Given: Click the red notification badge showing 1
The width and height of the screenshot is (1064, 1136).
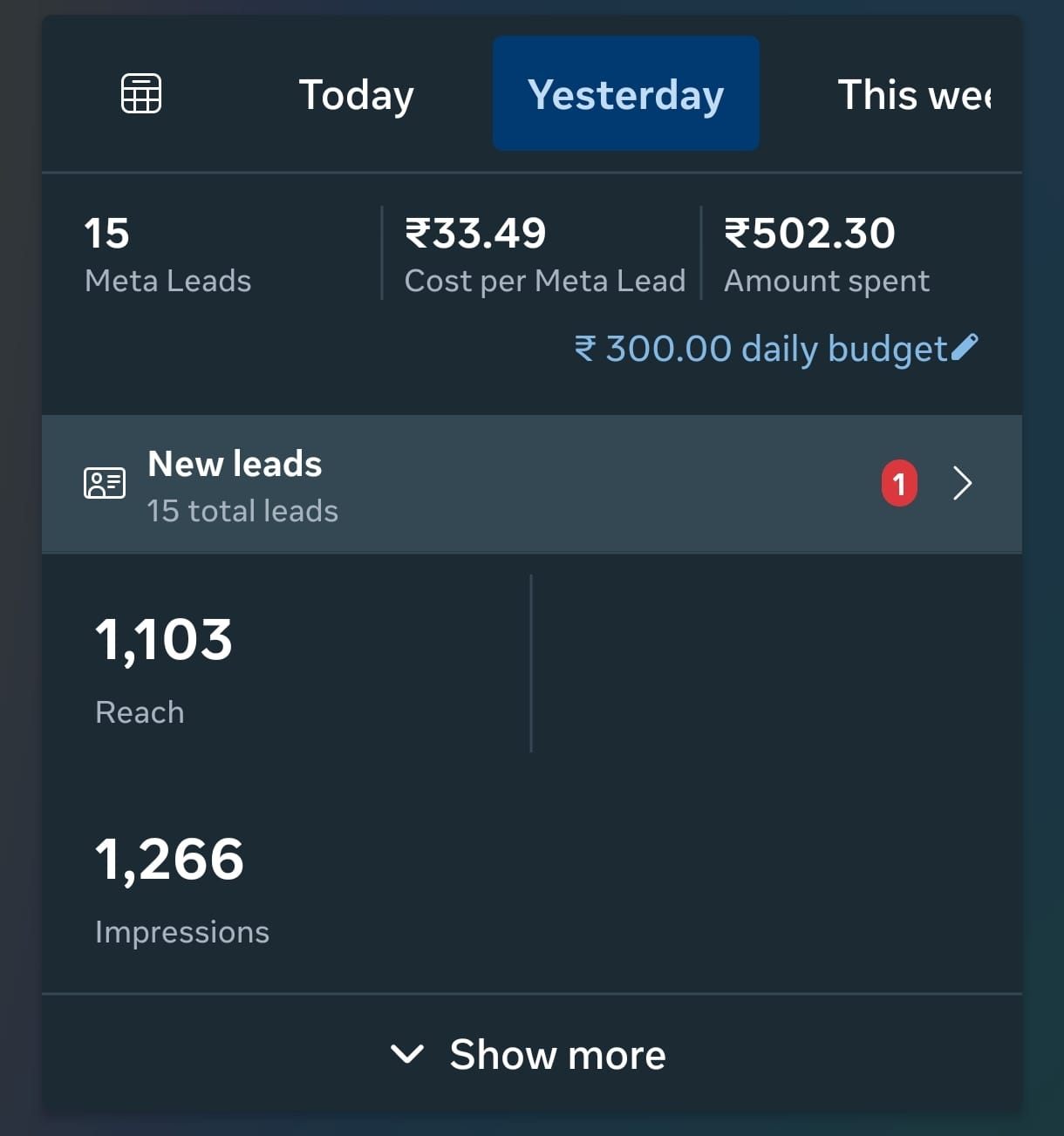Looking at the screenshot, I should pyautogui.click(x=899, y=483).
